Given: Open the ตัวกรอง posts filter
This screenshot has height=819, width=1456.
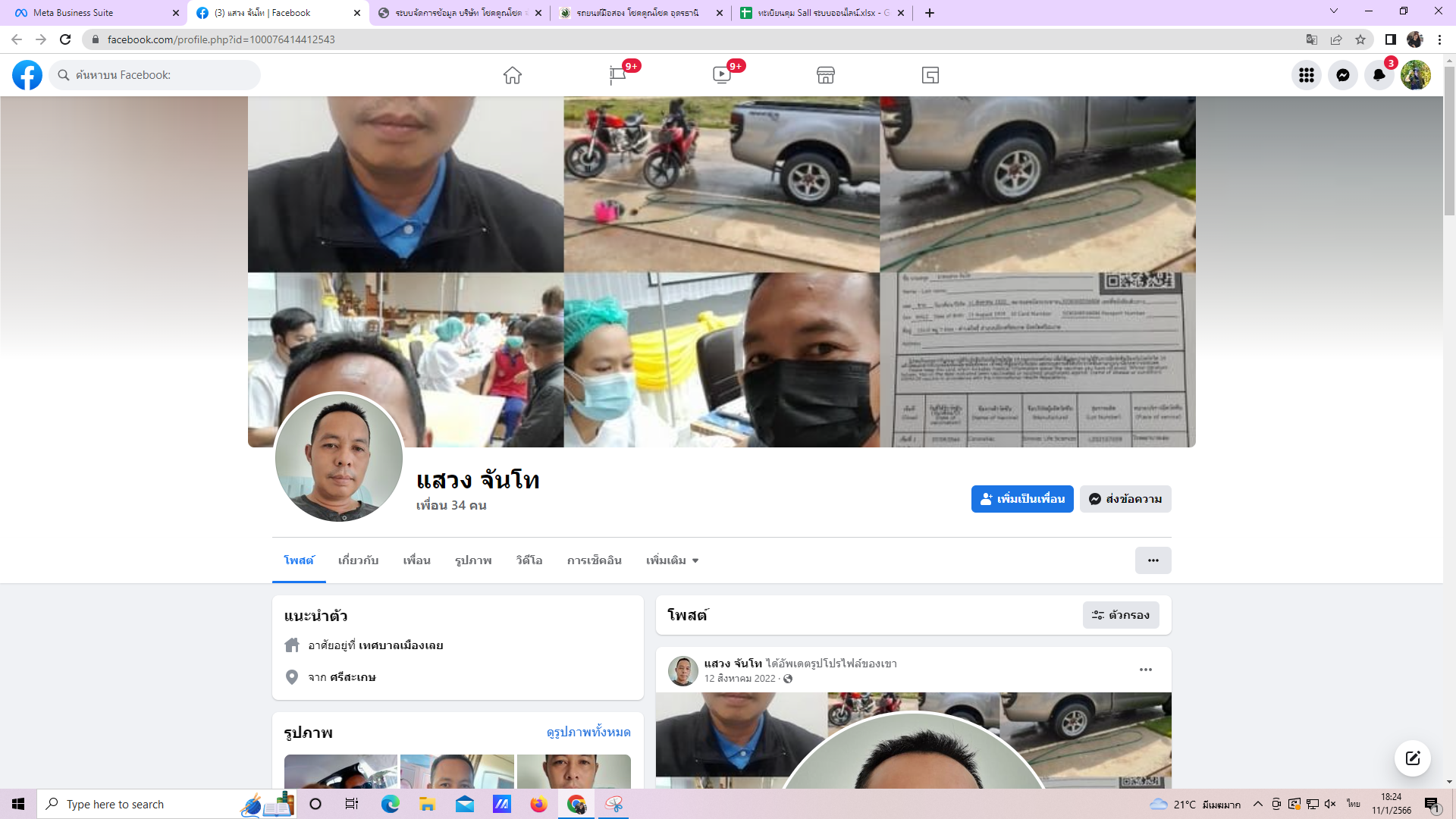Looking at the screenshot, I should 1121,615.
